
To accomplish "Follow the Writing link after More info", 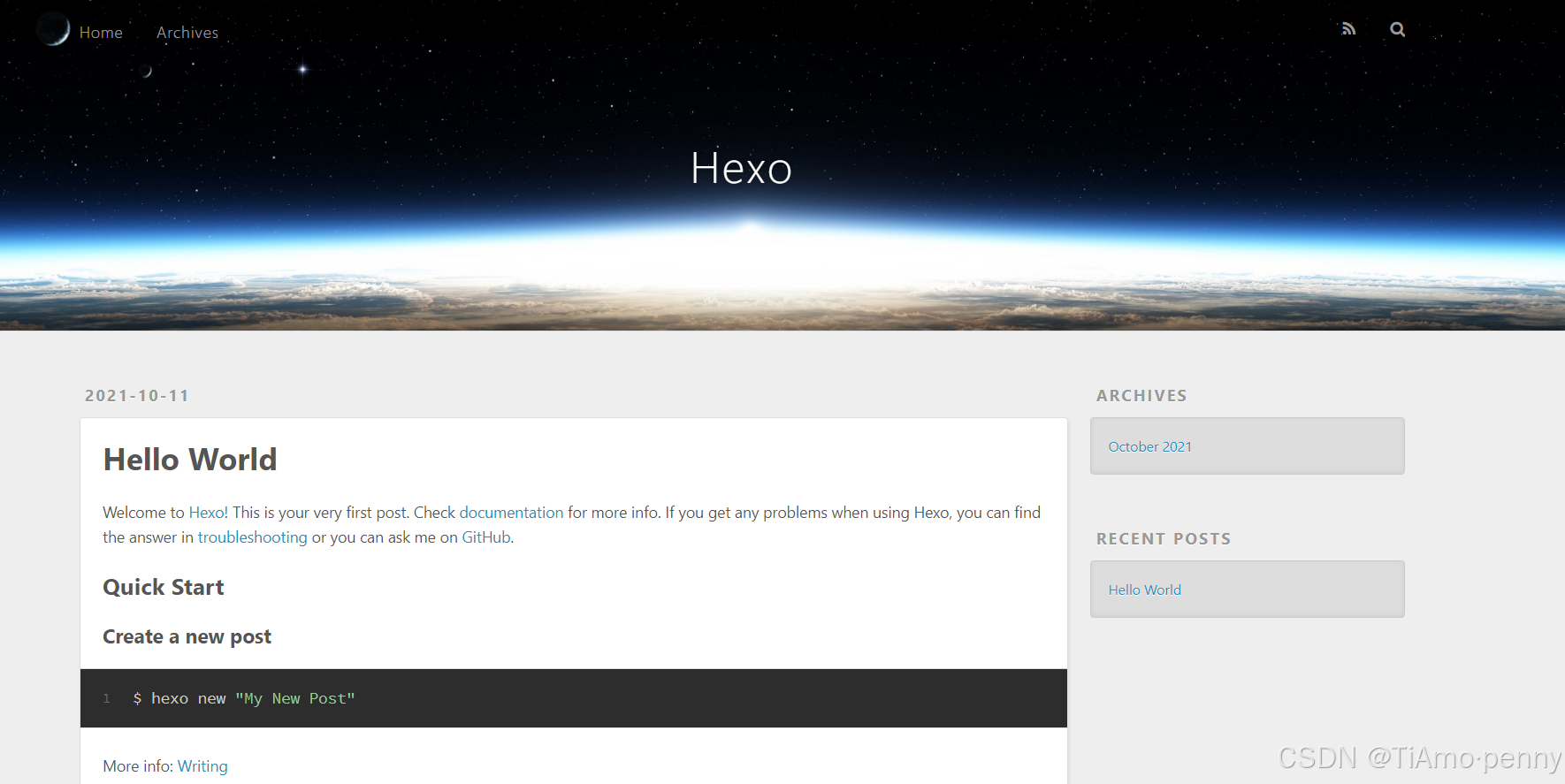I will pyautogui.click(x=202, y=766).
